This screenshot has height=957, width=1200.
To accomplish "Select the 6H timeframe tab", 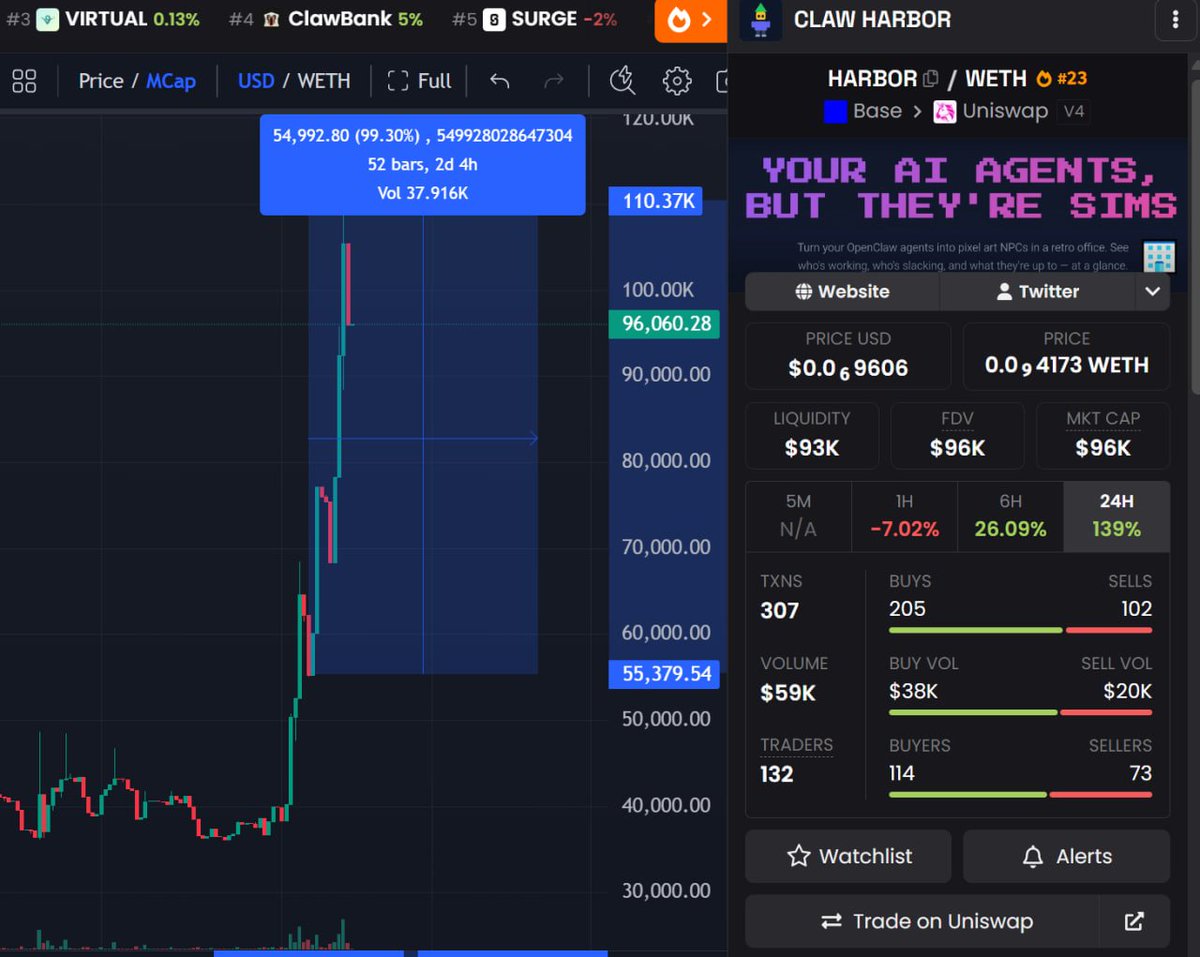I will click(x=1010, y=516).
